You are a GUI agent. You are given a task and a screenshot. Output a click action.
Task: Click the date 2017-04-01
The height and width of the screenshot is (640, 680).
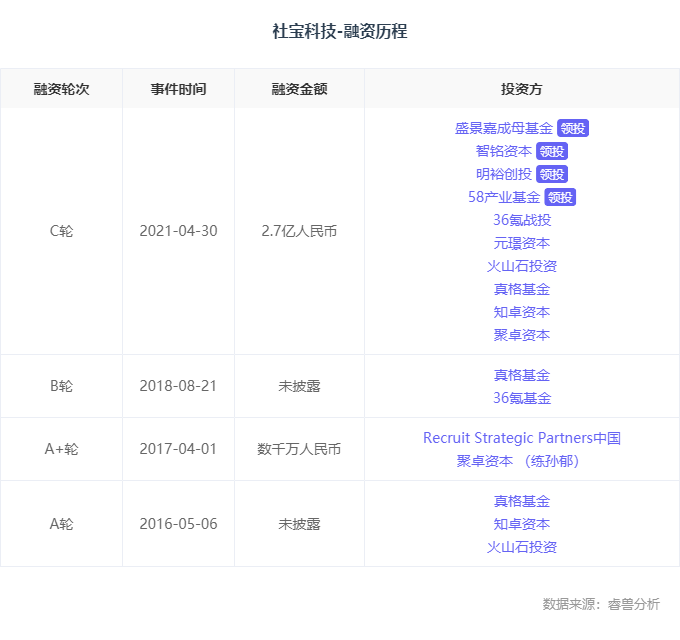(178, 449)
